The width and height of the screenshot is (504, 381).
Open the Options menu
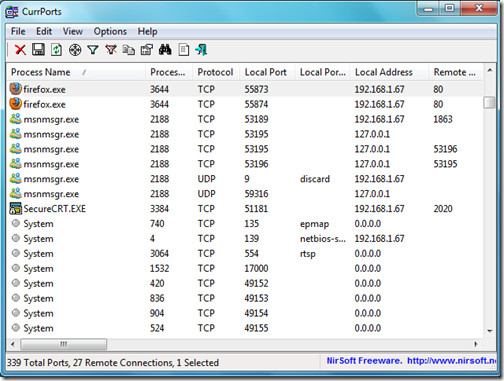[x=110, y=31]
